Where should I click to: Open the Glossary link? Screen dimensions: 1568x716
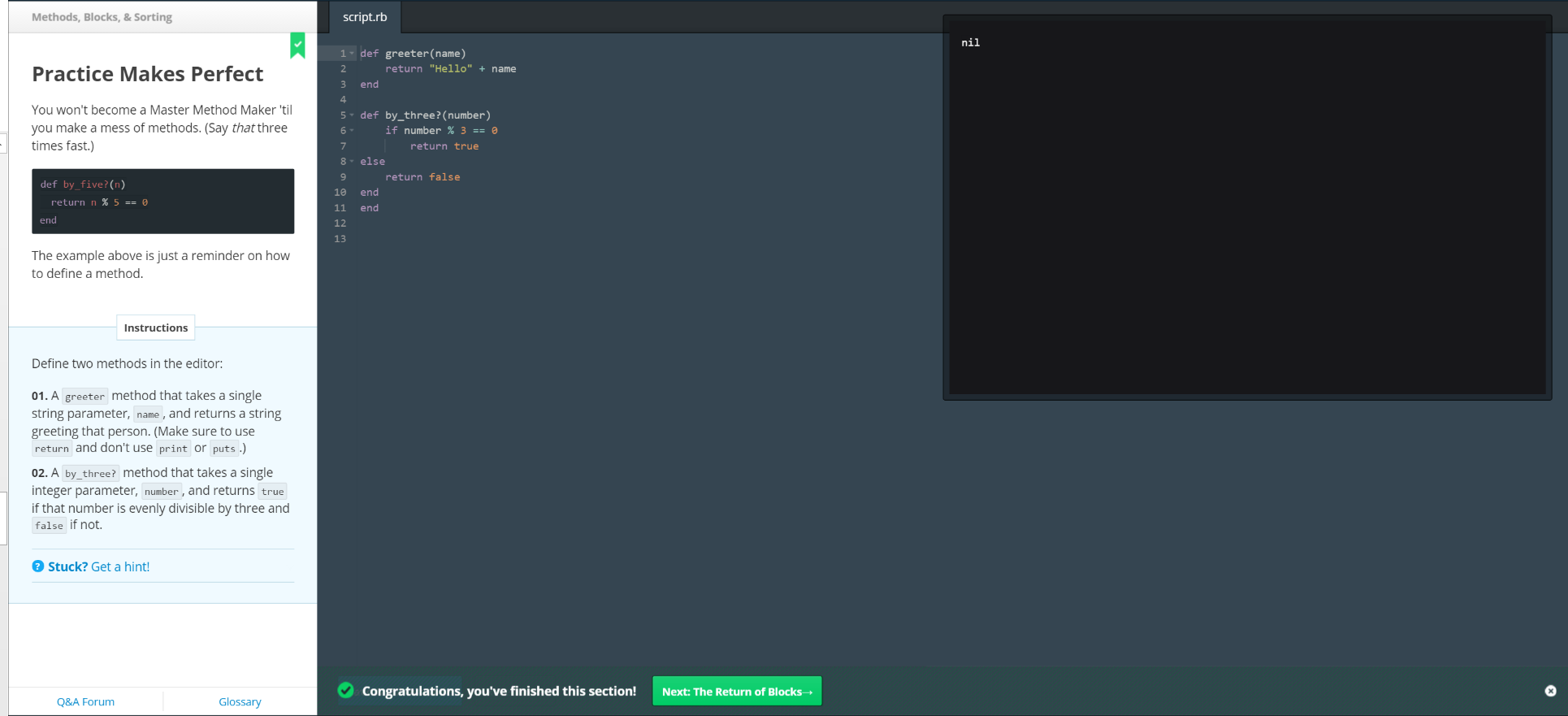tap(240, 701)
